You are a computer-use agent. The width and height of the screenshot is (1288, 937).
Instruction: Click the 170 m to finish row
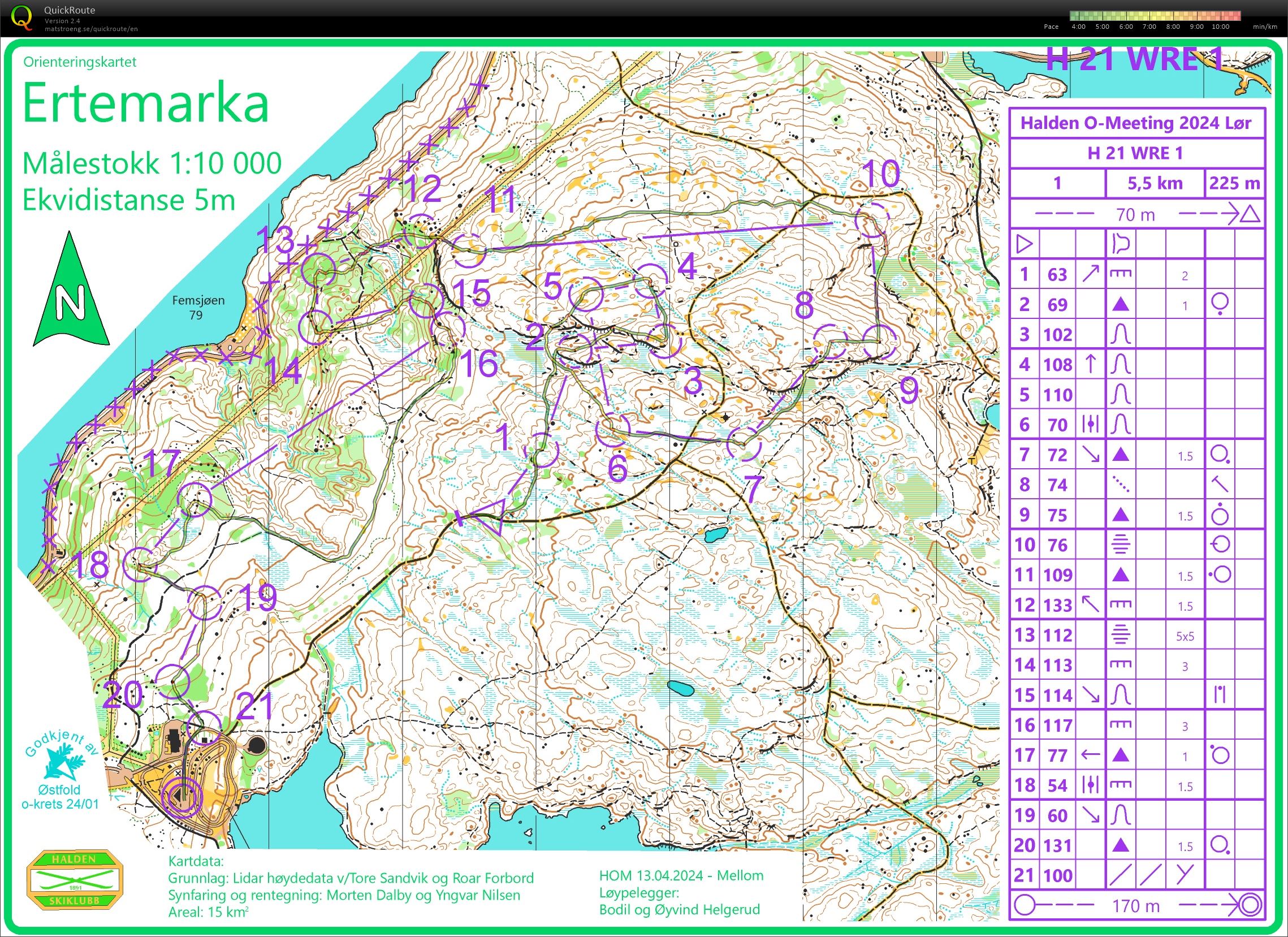(1136, 906)
